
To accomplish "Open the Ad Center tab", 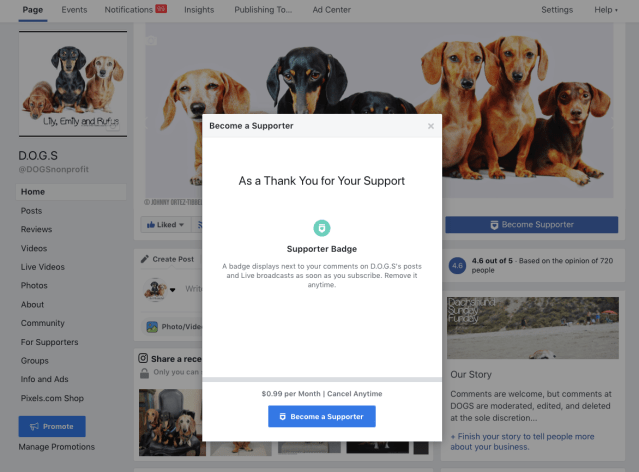I will 331,10.
